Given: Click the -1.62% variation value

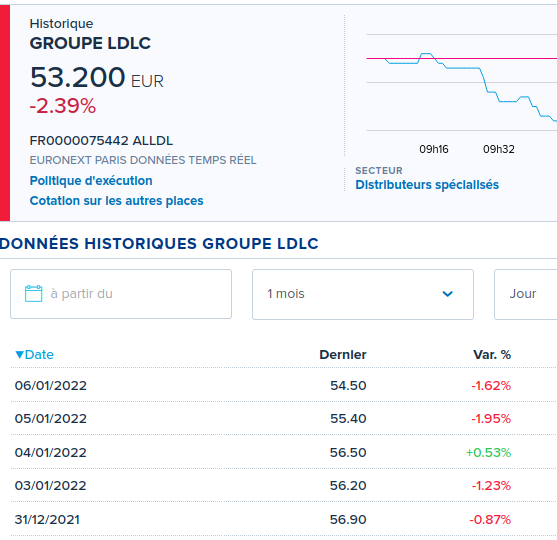Looking at the screenshot, I should [x=491, y=385].
